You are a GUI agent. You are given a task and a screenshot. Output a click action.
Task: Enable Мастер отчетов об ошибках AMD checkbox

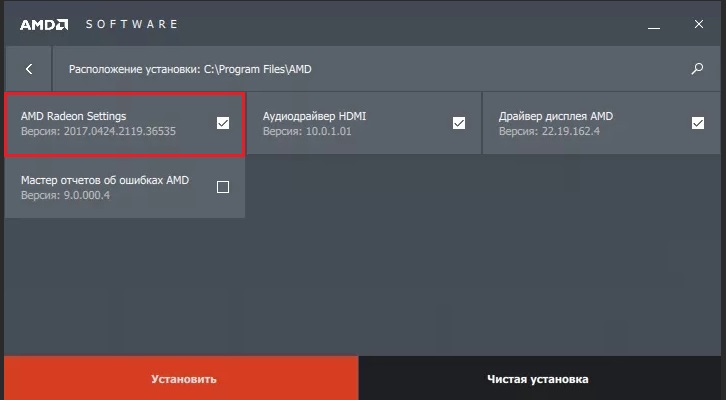click(x=223, y=187)
